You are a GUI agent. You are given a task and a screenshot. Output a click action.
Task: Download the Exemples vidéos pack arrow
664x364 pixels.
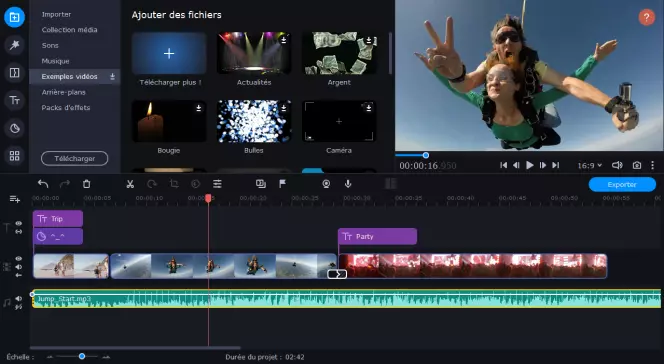112,77
